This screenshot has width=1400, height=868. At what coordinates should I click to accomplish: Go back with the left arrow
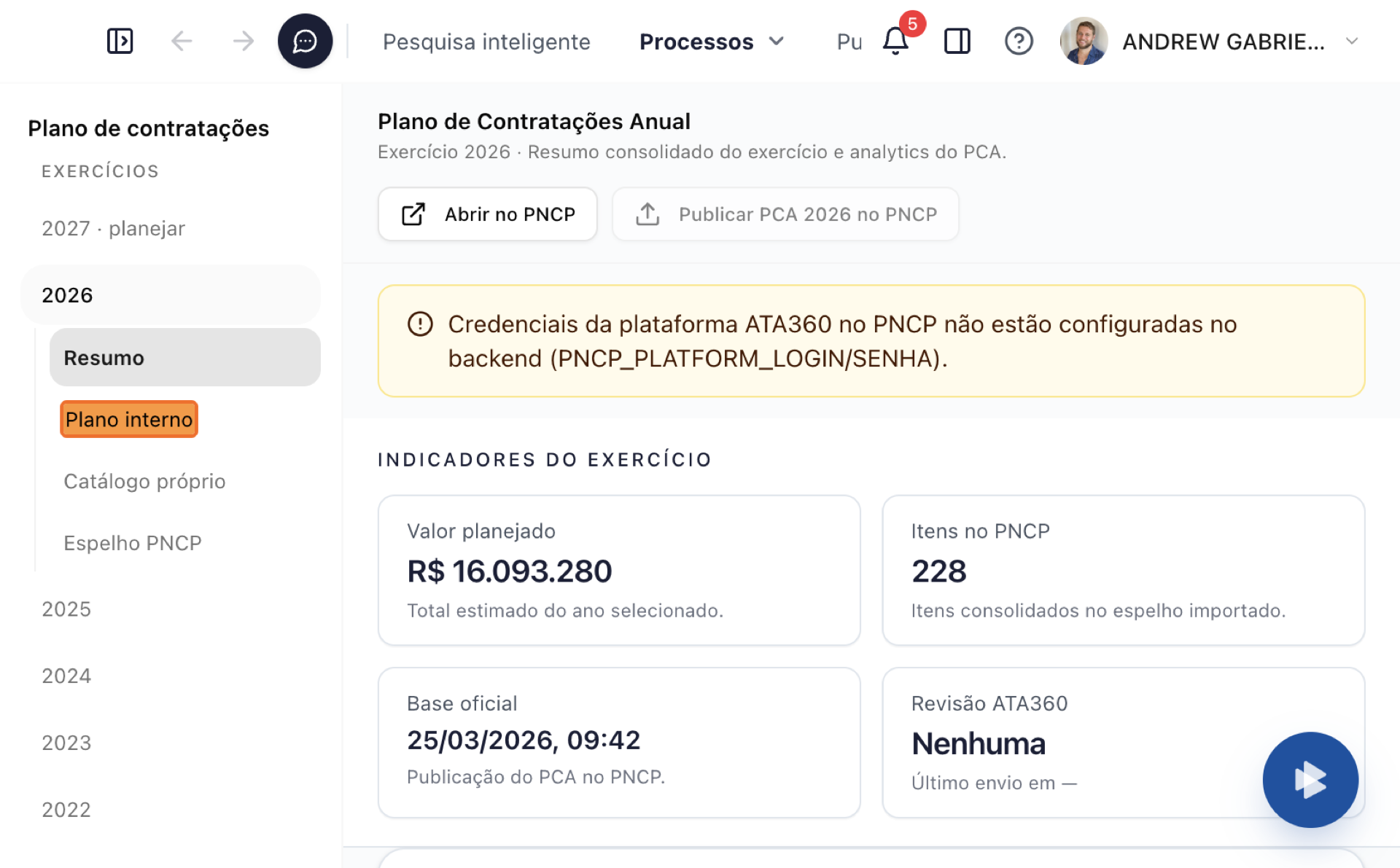[182, 41]
